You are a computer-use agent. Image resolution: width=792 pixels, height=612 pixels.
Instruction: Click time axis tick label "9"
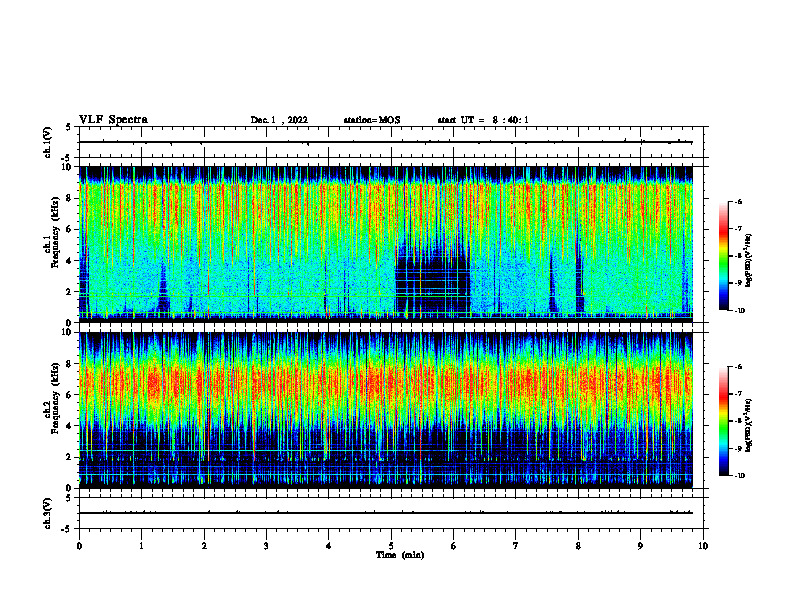pyautogui.click(x=640, y=546)
